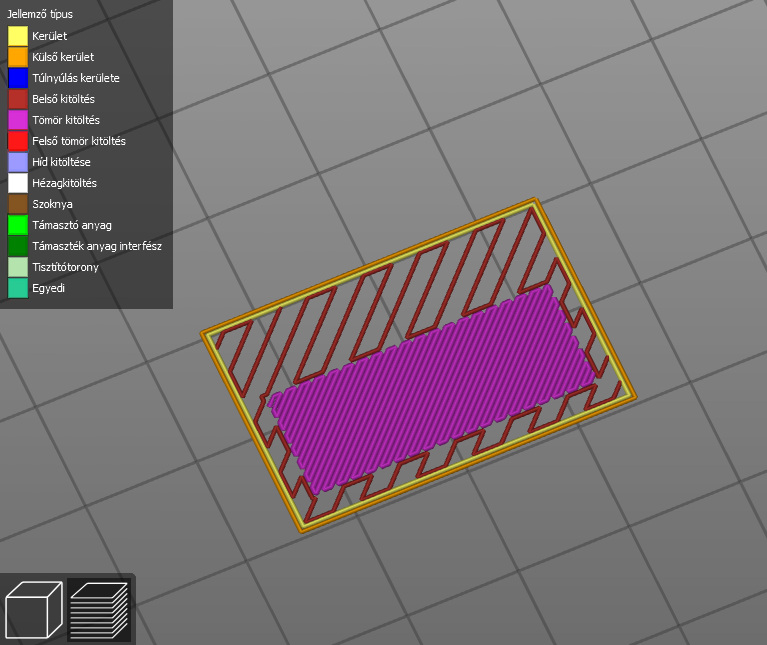Select the Belső kitöltés legend label
Image resolution: width=767 pixels, height=645 pixels.
click(64, 99)
